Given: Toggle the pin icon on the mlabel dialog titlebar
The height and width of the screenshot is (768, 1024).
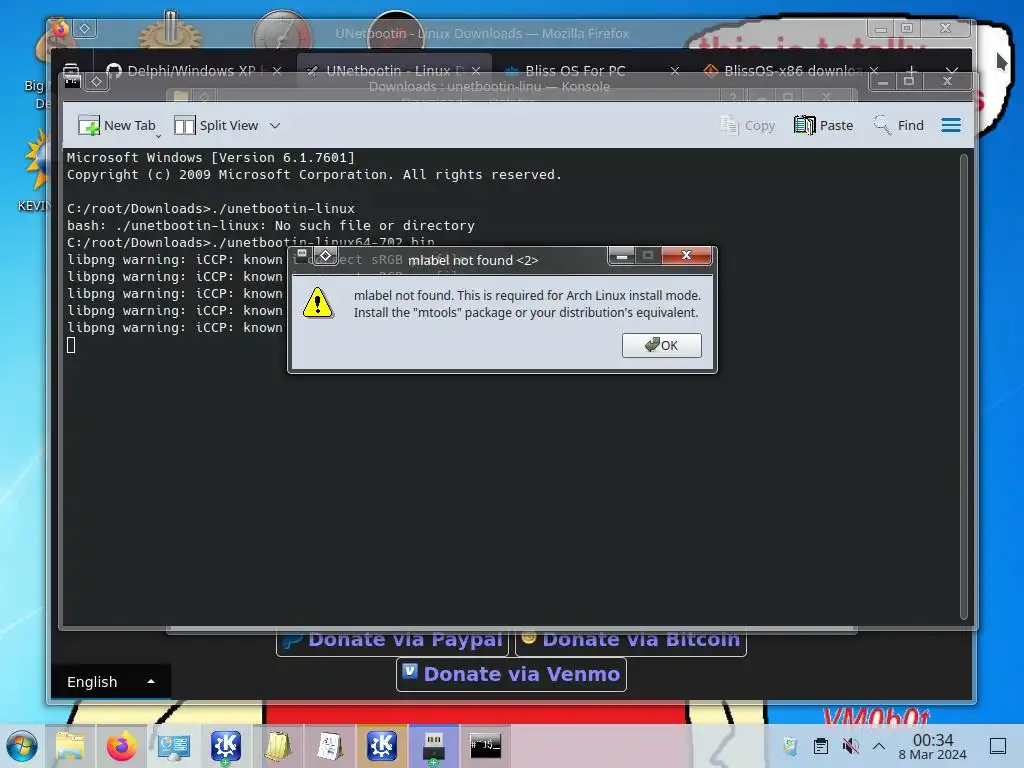Looking at the screenshot, I should (x=326, y=255).
